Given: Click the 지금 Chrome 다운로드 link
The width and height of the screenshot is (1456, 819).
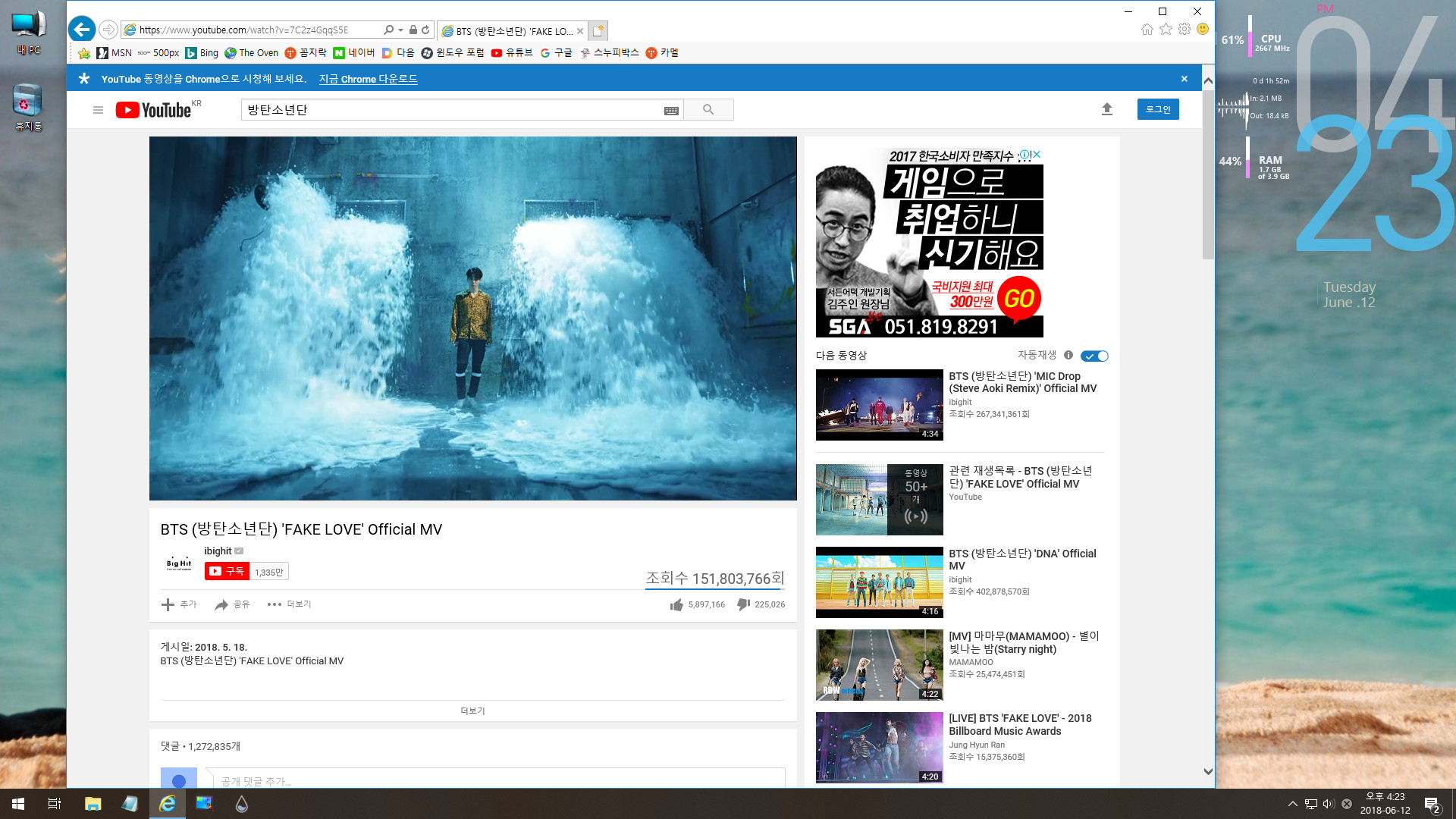Looking at the screenshot, I should pyautogui.click(x=368, y=79).
